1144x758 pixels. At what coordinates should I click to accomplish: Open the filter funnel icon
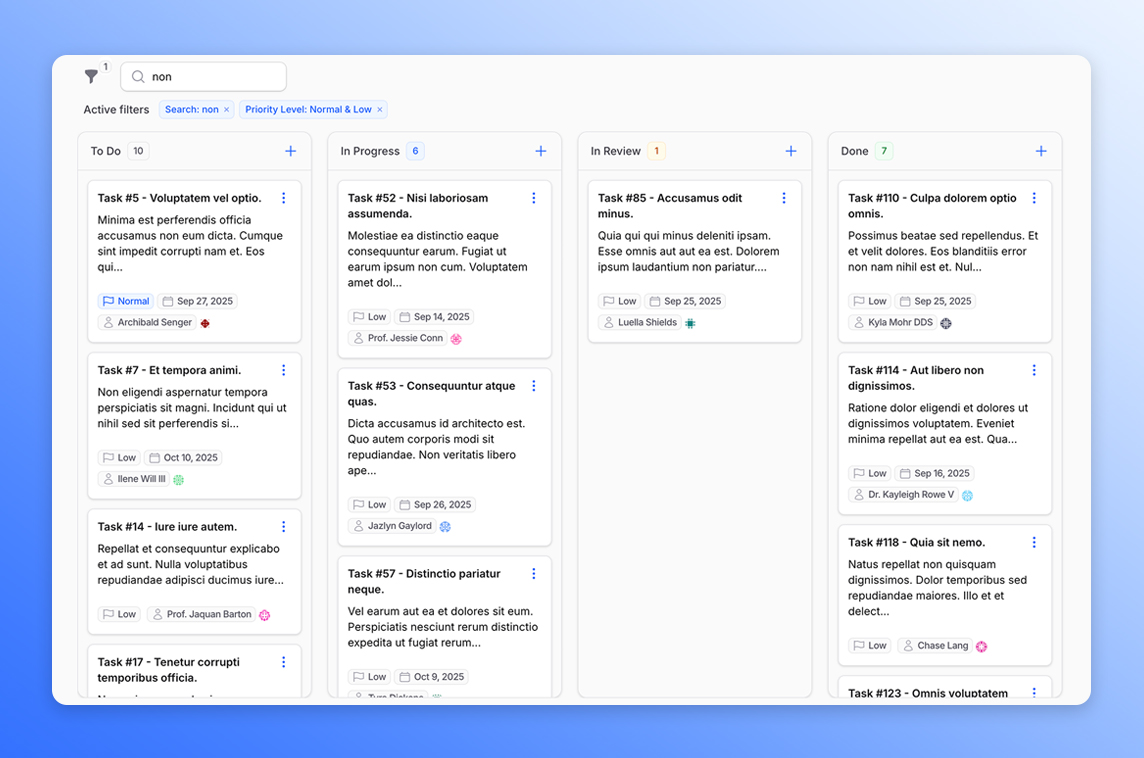[x=92, y=77]
